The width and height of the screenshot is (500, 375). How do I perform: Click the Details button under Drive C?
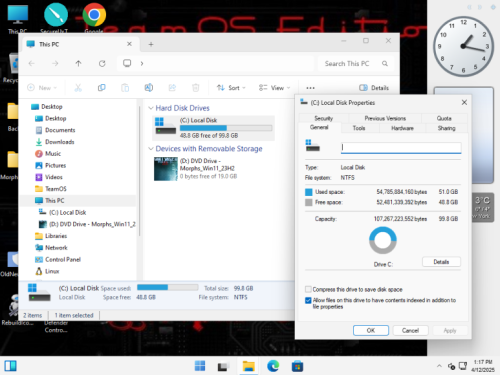(x=441, y=262)
